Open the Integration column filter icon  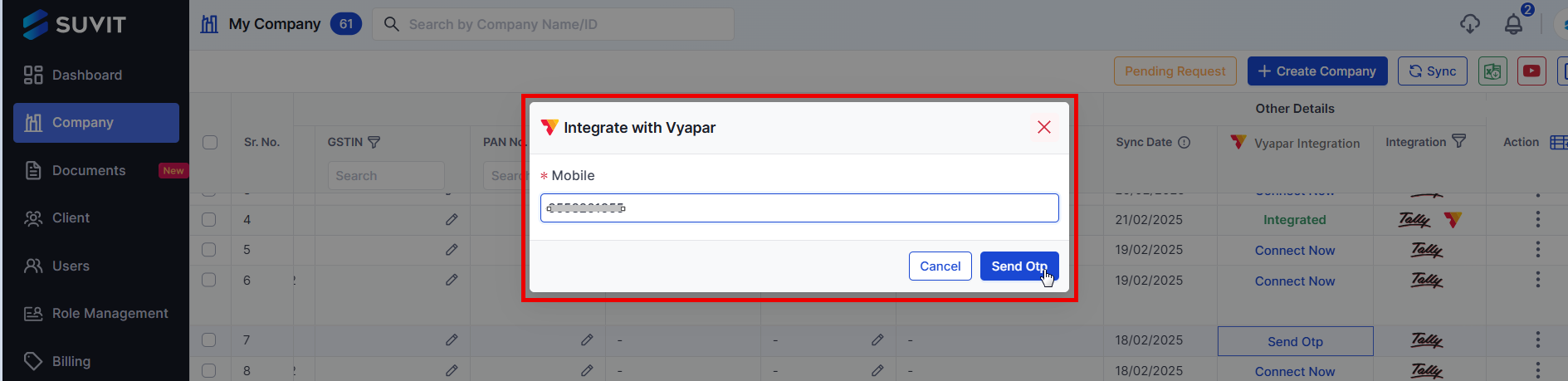1458,142
